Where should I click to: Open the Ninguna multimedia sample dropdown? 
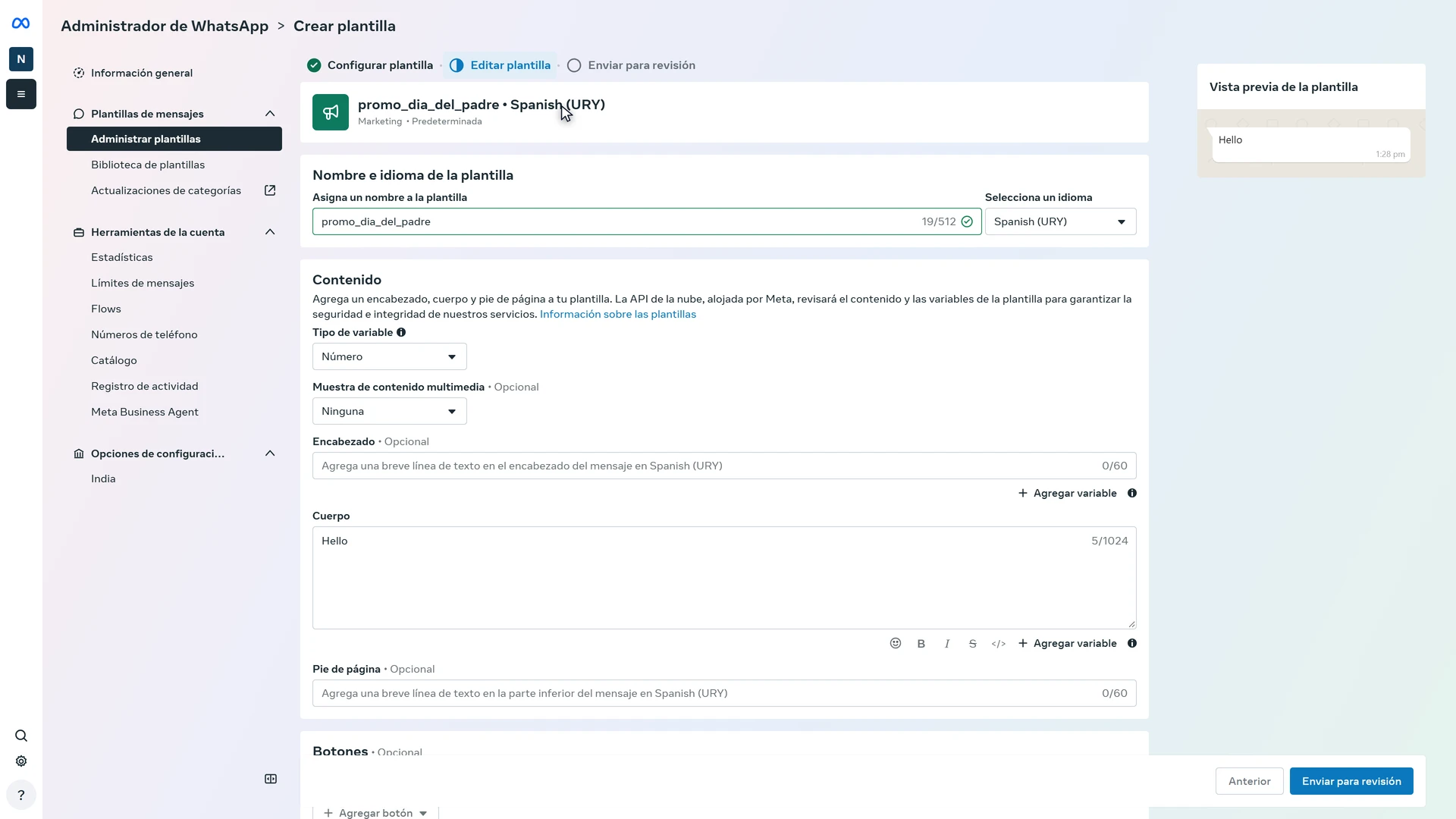pyautogui.click(x=390, y=411)
